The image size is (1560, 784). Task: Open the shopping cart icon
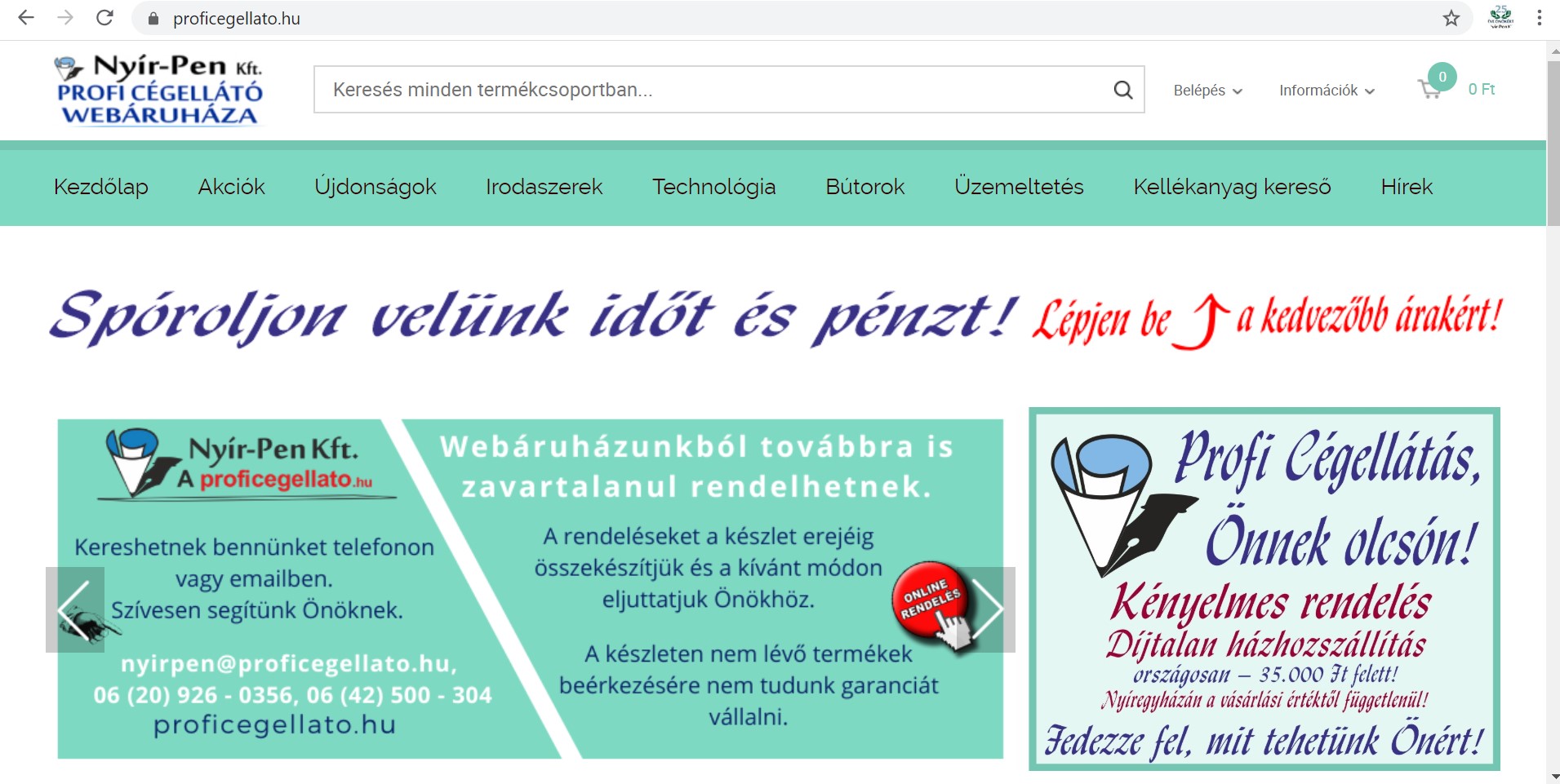coord(1429,90)
